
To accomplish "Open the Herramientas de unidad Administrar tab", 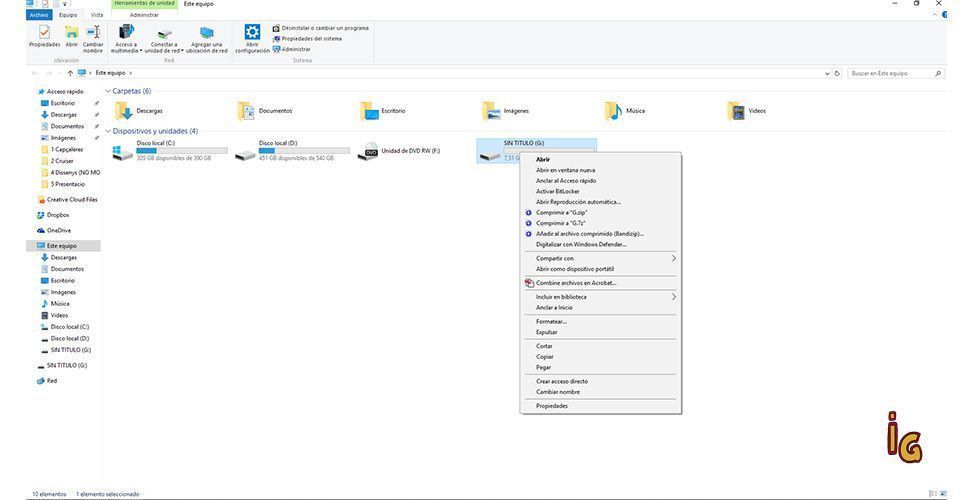I will pyautogui.click(x=144, y=14).
